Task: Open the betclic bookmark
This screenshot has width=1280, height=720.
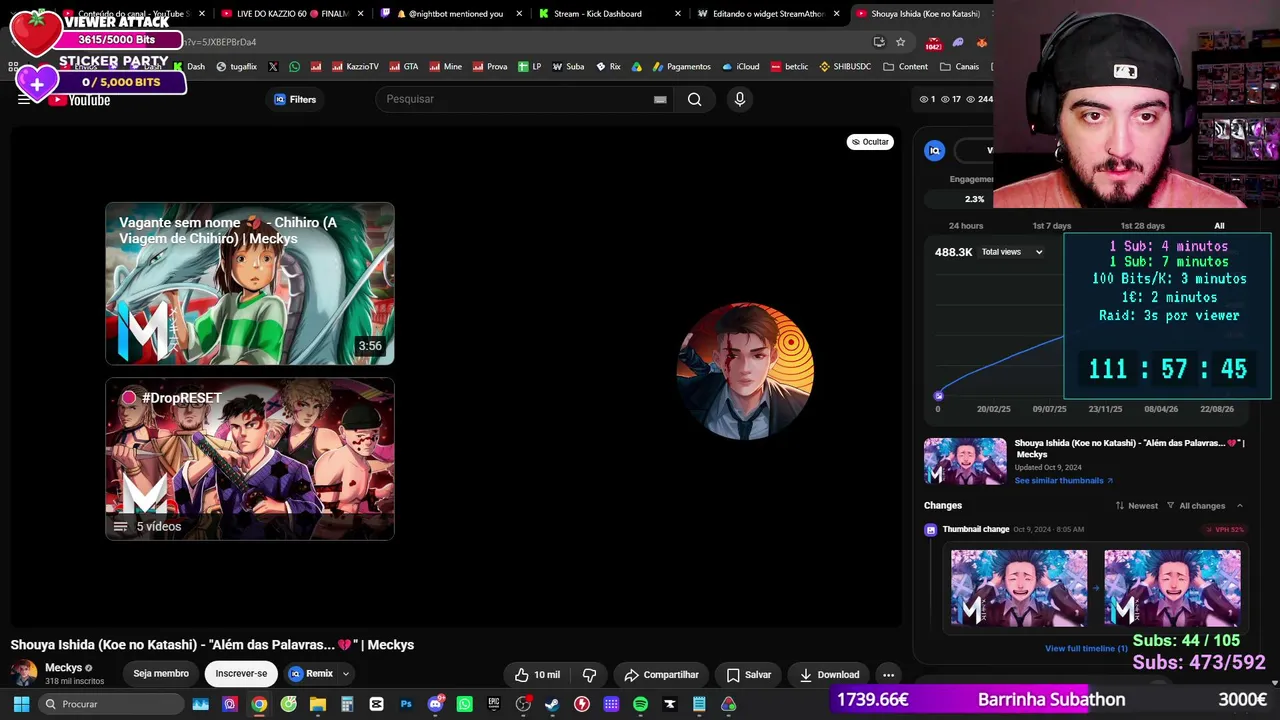Action: pyautogui.click(x=789, y=67)
